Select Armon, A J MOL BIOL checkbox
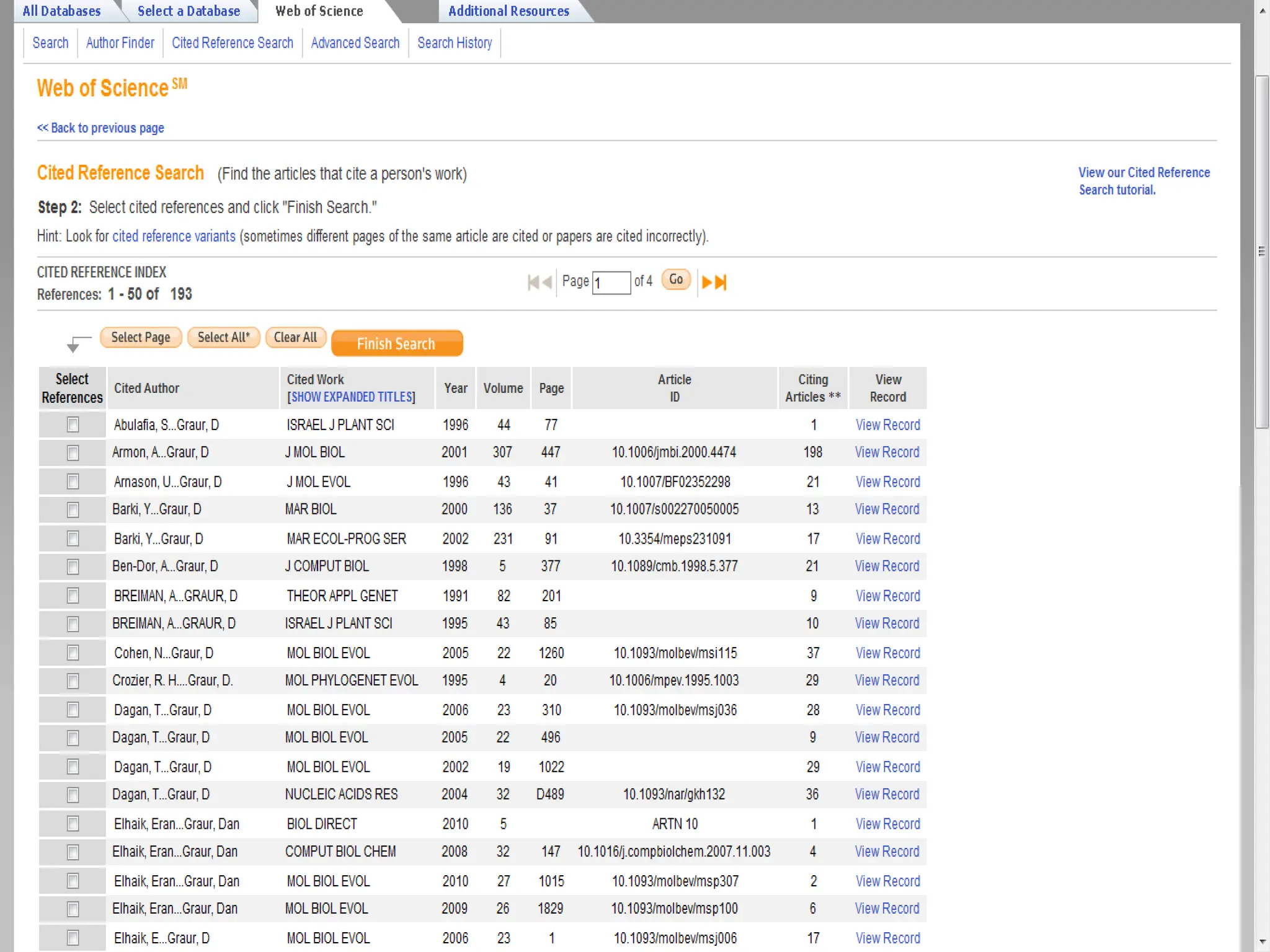 click(73, 452)
